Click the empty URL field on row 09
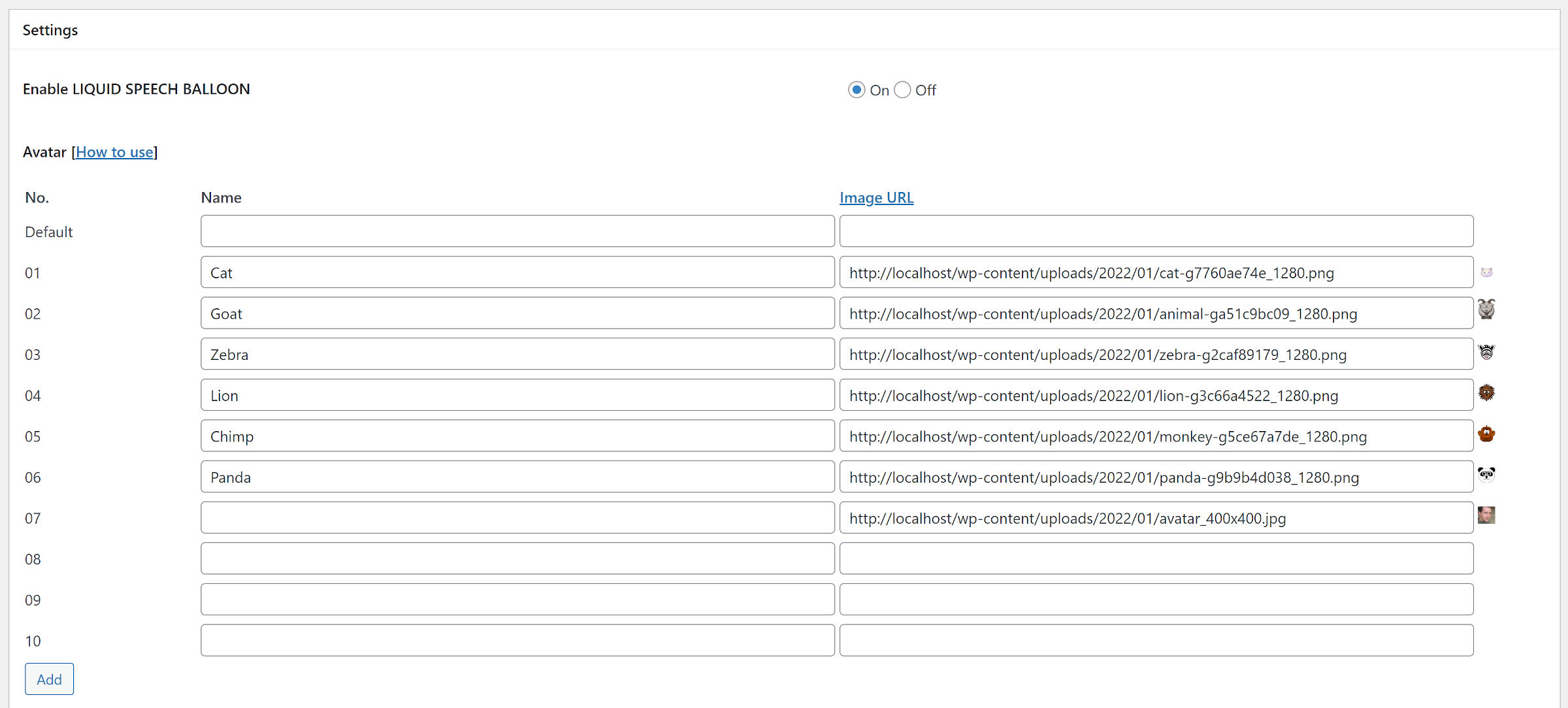The height and width of the screenshot is (708, 1568). [1156, 599]
